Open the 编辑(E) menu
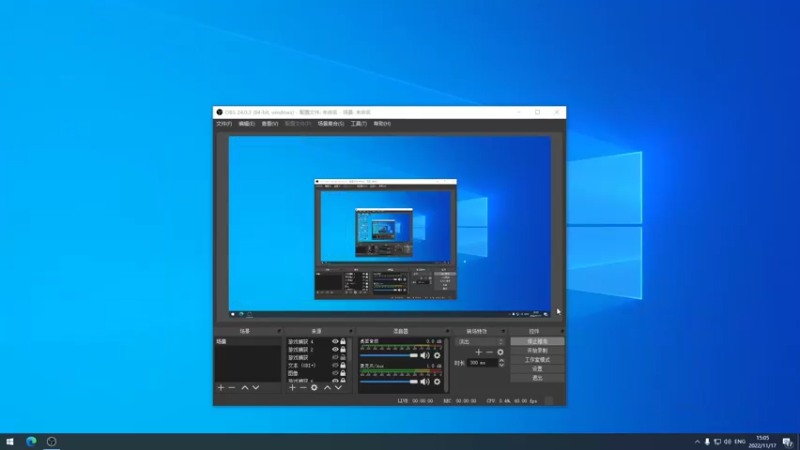800x450 pixels. 246,124
